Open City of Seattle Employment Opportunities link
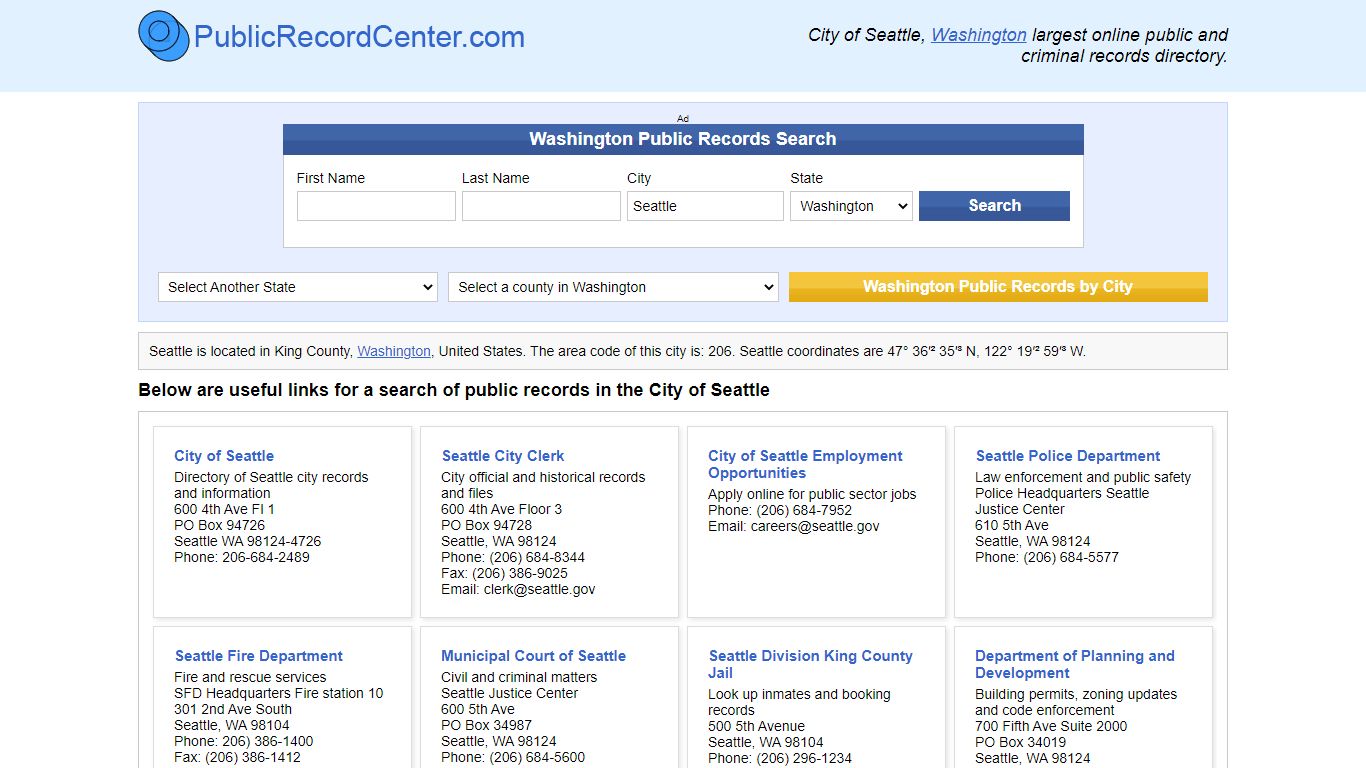The width and height of the screenshot is (1366, 768). coord(805,464)
